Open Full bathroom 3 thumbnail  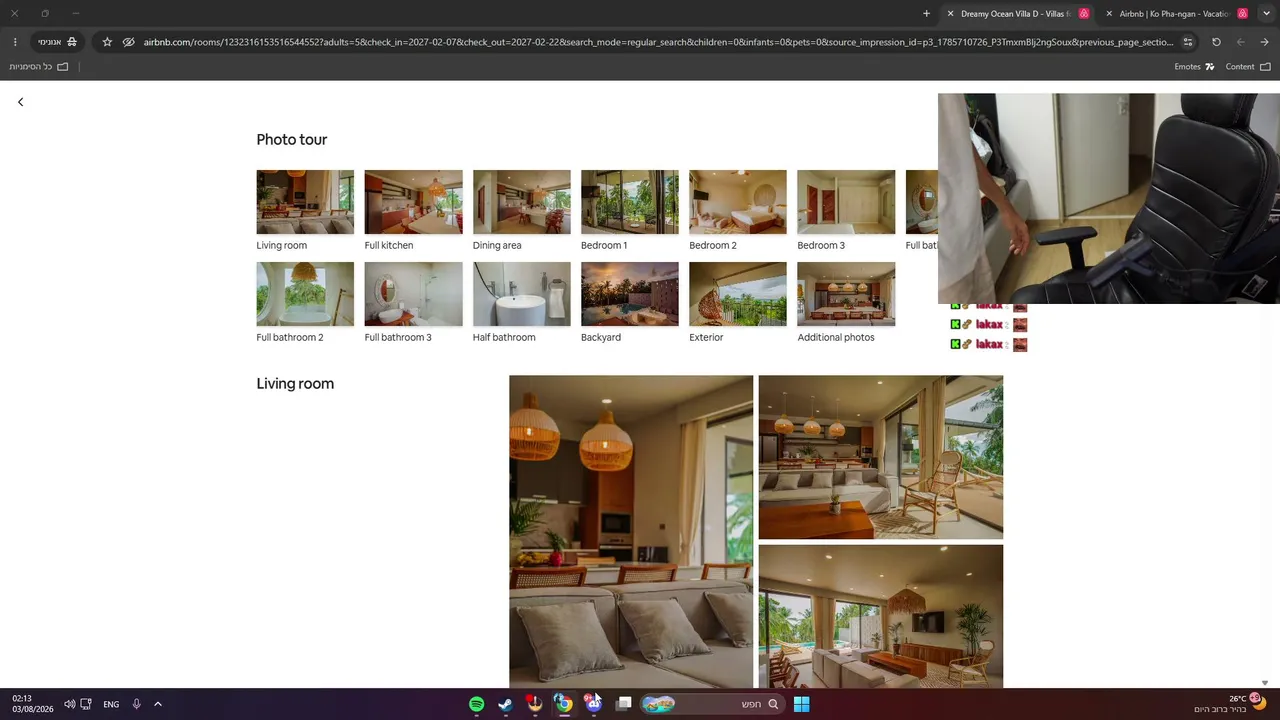[x=413, y=294]
